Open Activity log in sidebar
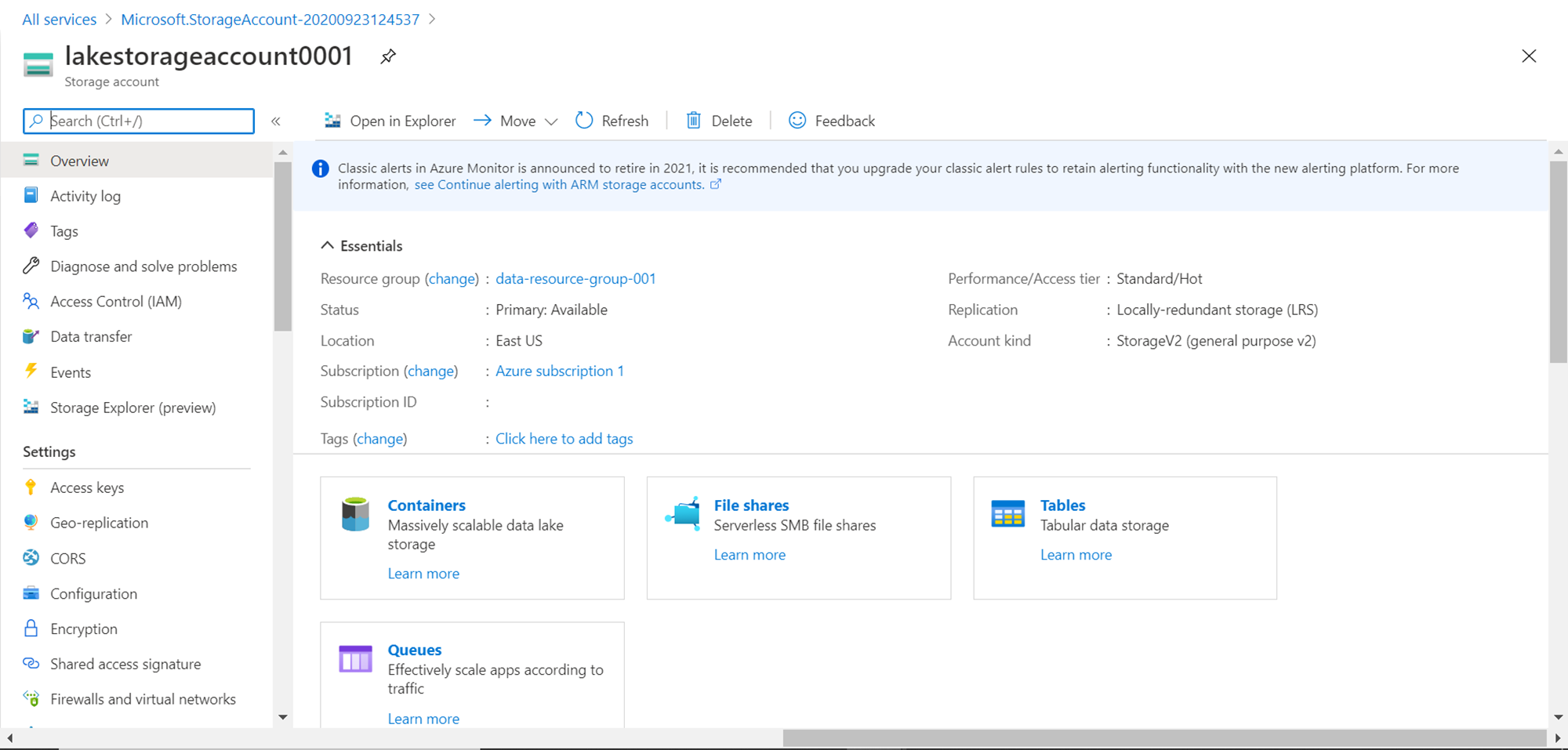 [x=85, y=196]
